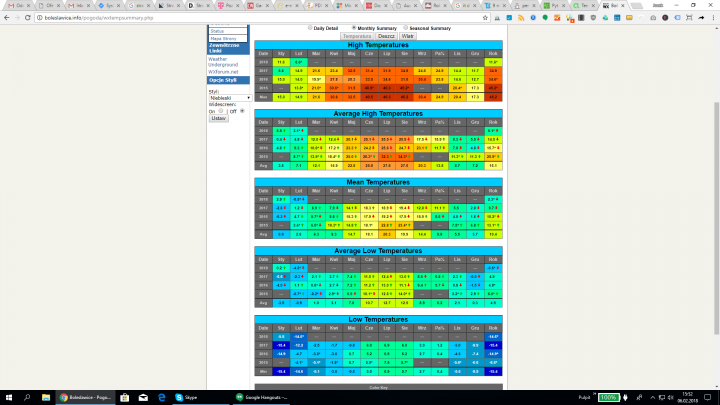The image size is (720, 405).
Task: Select the Seasonal Summary radio button
Action: point(407,27)
